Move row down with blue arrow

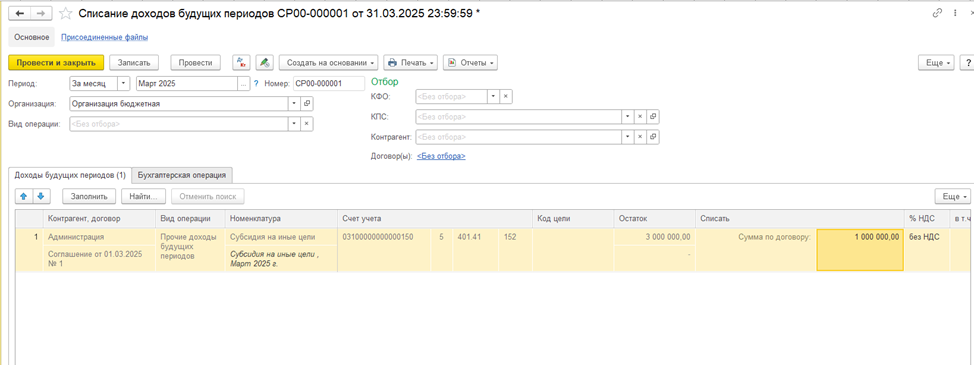(x=40, y=196)
